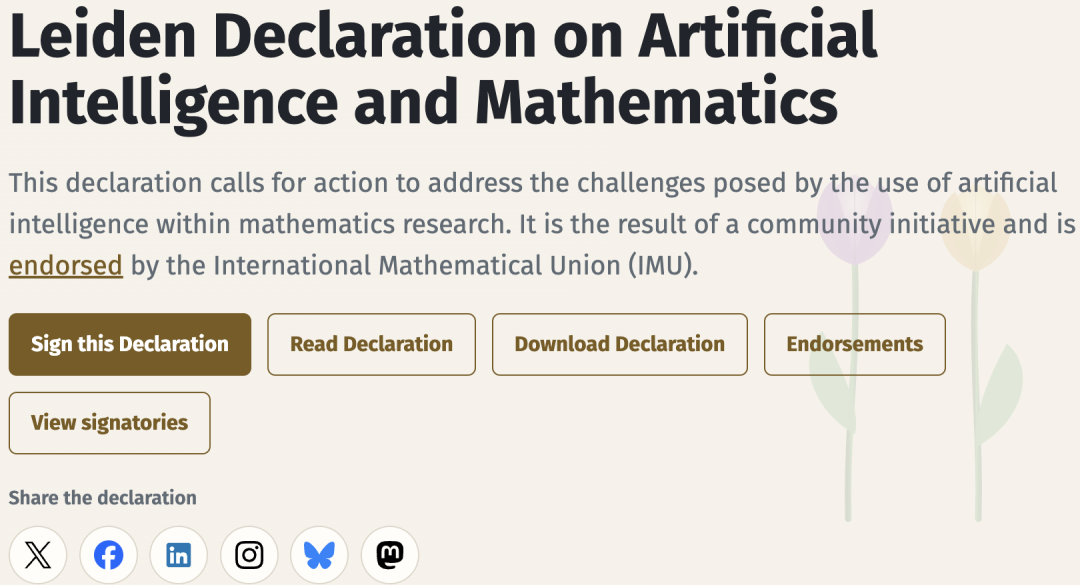Screen dimensions: 1080x585
Task: Click the Sign this Declaration button
Action: click(x=129, y=345)
